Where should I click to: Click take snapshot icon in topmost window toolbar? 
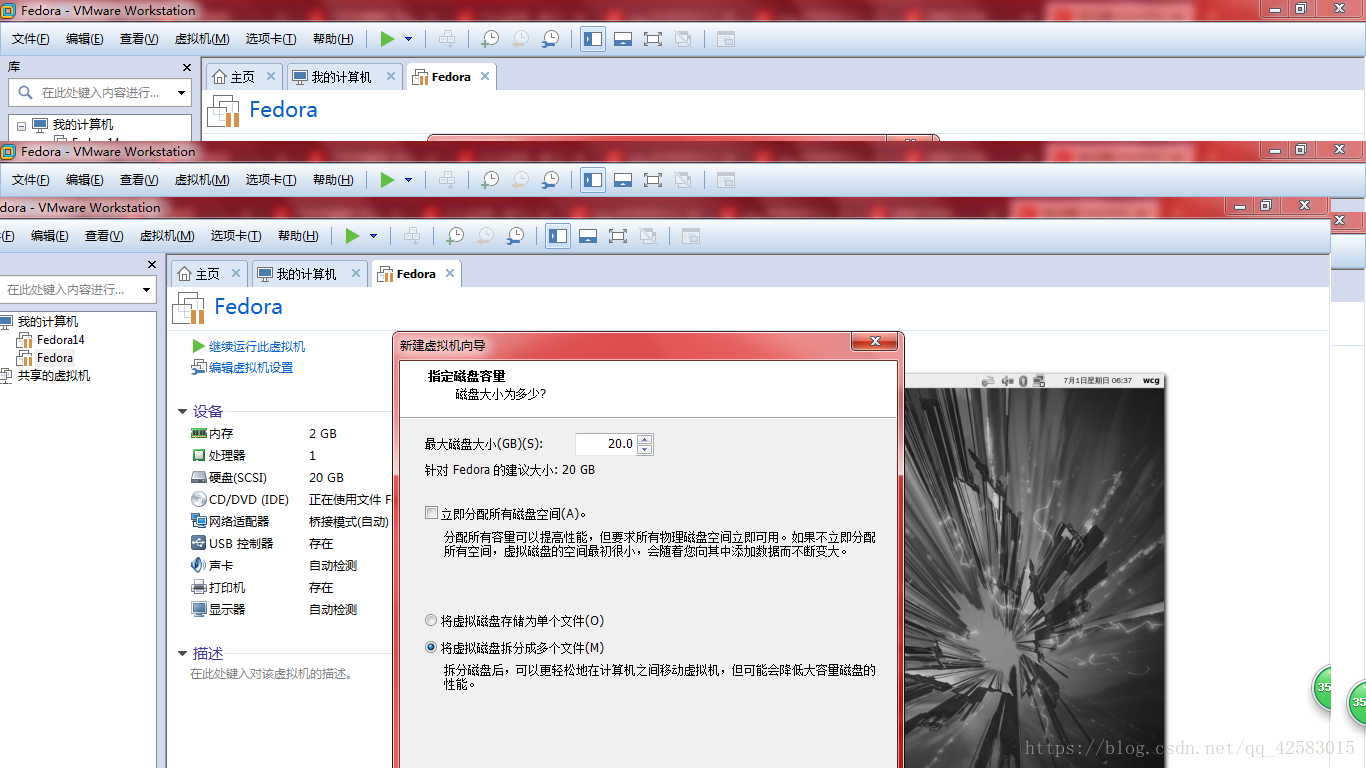(490, 39)
